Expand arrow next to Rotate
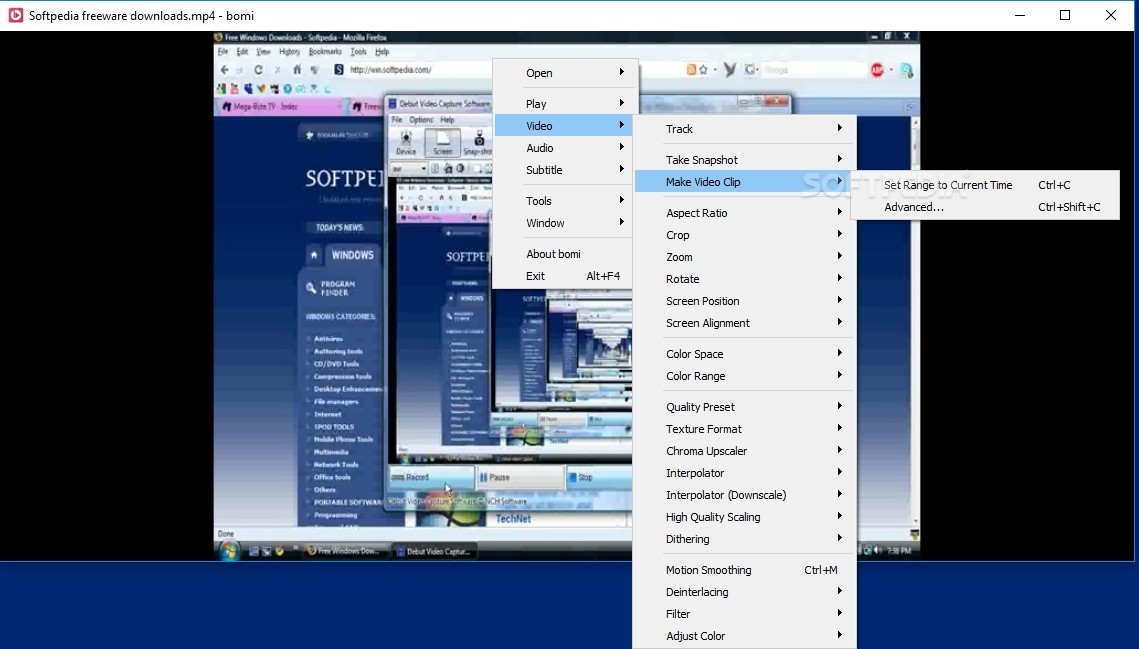Image resolution: width=1139 pixels, height=649 pixels. (x=840, y=278)
